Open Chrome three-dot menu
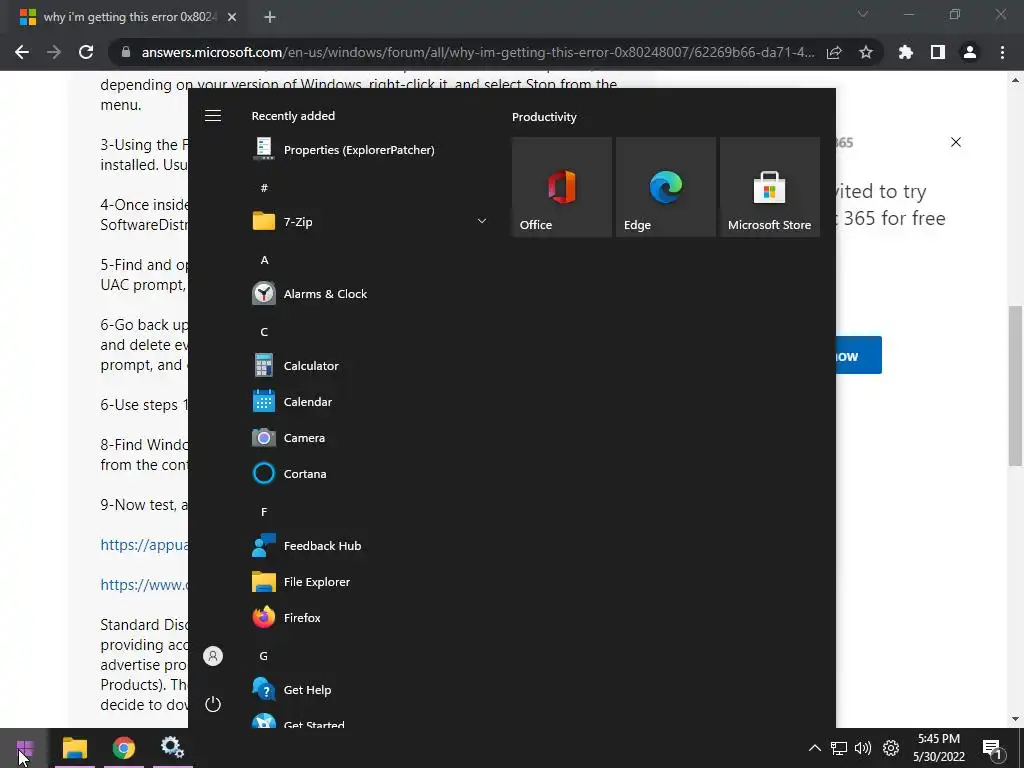The image size is (1024, 768). click(x=1002, y=52)
